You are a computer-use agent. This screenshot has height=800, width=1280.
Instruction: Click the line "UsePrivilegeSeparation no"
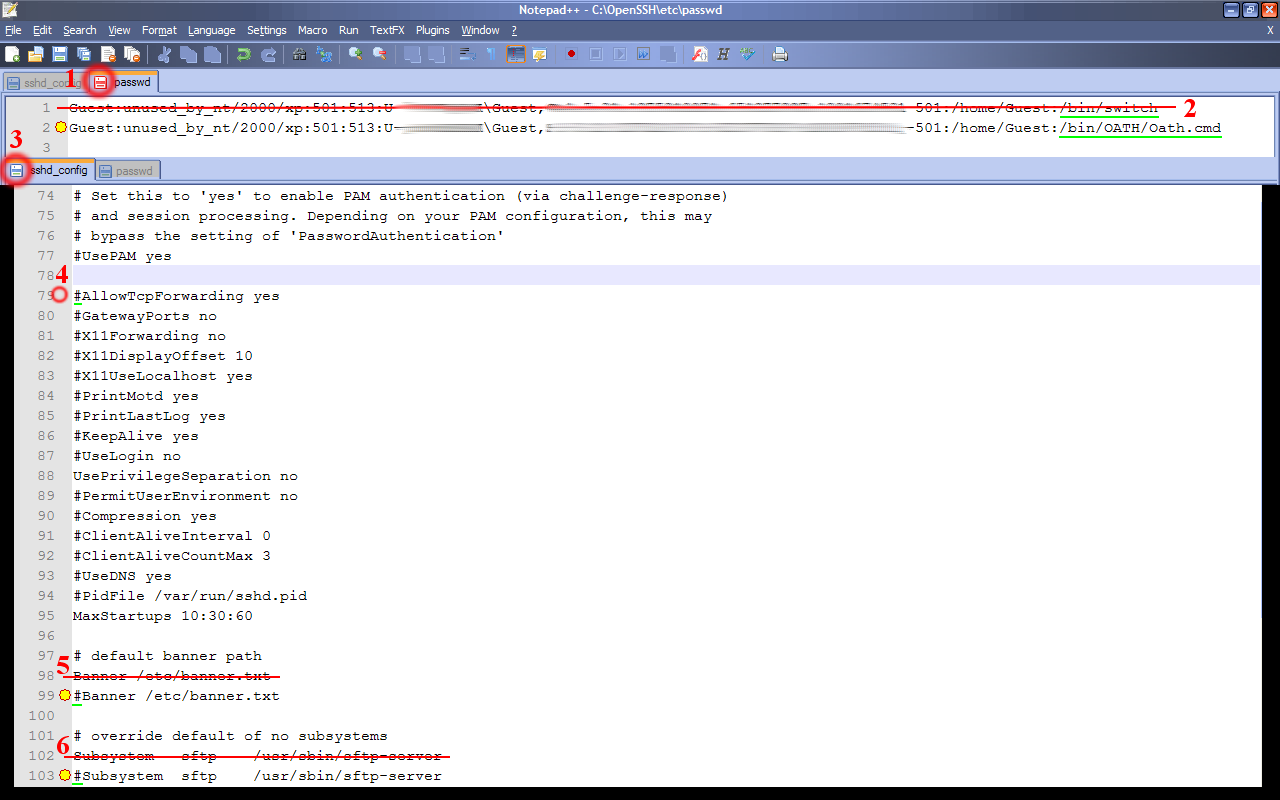pos(185,476)
